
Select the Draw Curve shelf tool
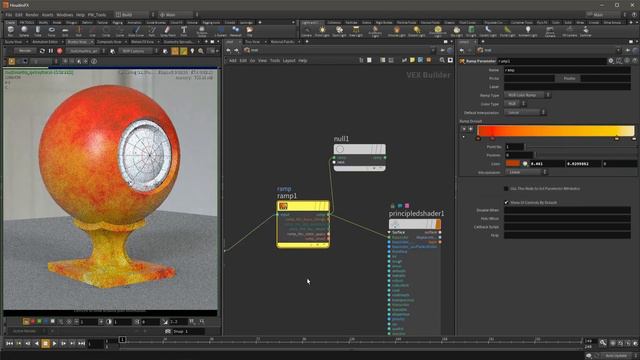[136, 31]
